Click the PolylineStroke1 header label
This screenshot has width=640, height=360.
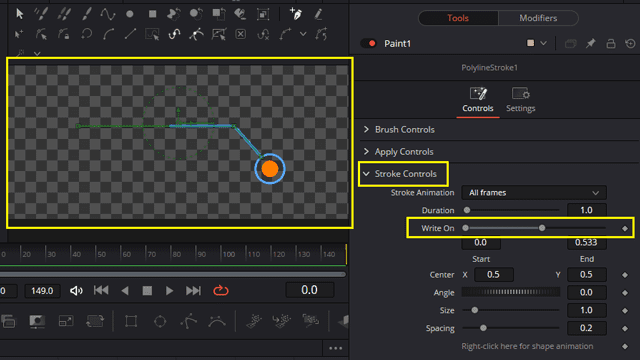489,68
